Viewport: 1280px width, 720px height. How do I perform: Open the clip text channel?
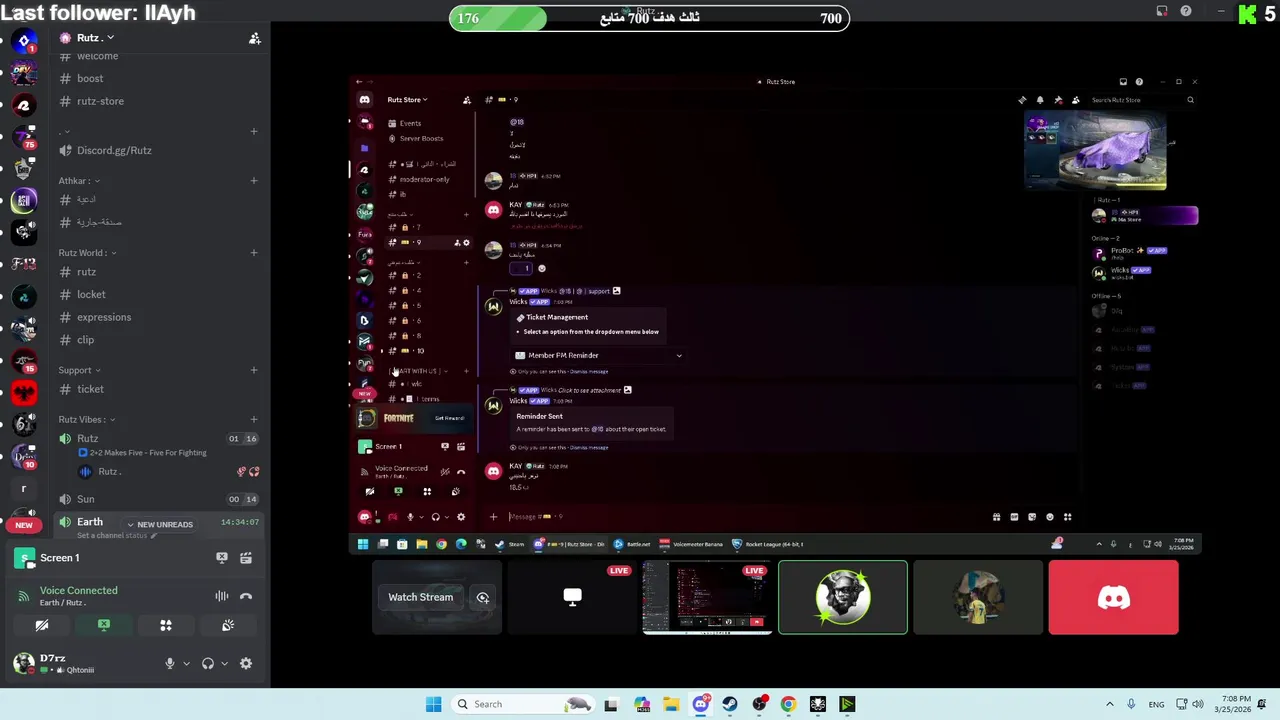coord(85,340)
